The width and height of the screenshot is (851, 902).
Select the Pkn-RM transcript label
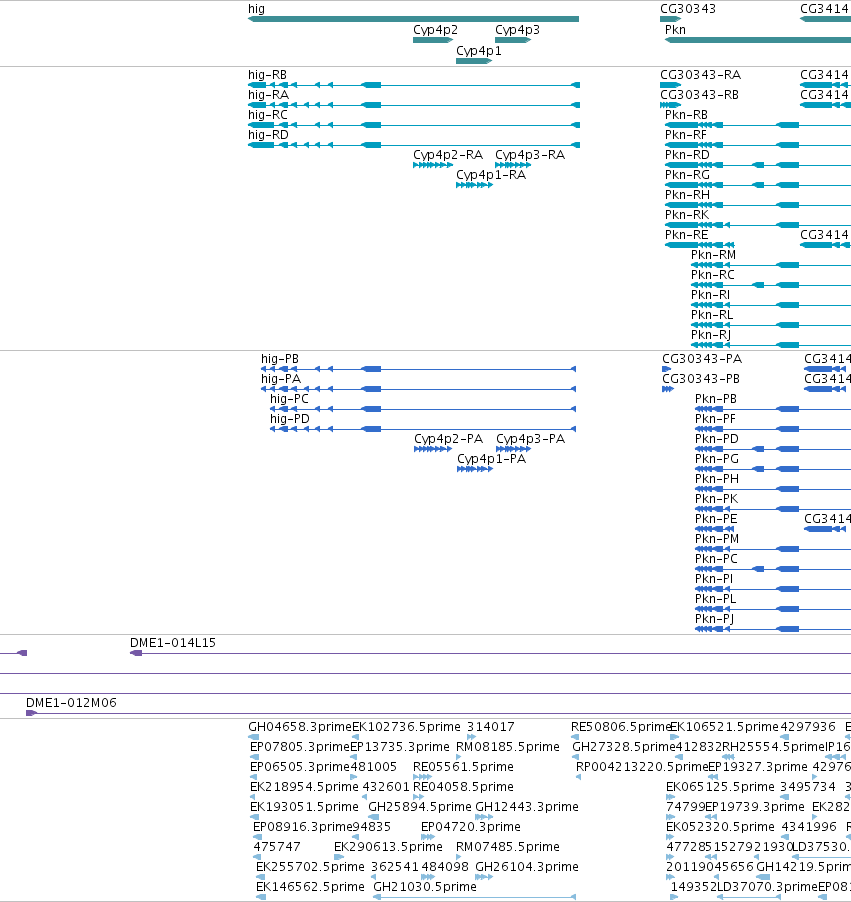pyautogui.click(x=713, y=255)
